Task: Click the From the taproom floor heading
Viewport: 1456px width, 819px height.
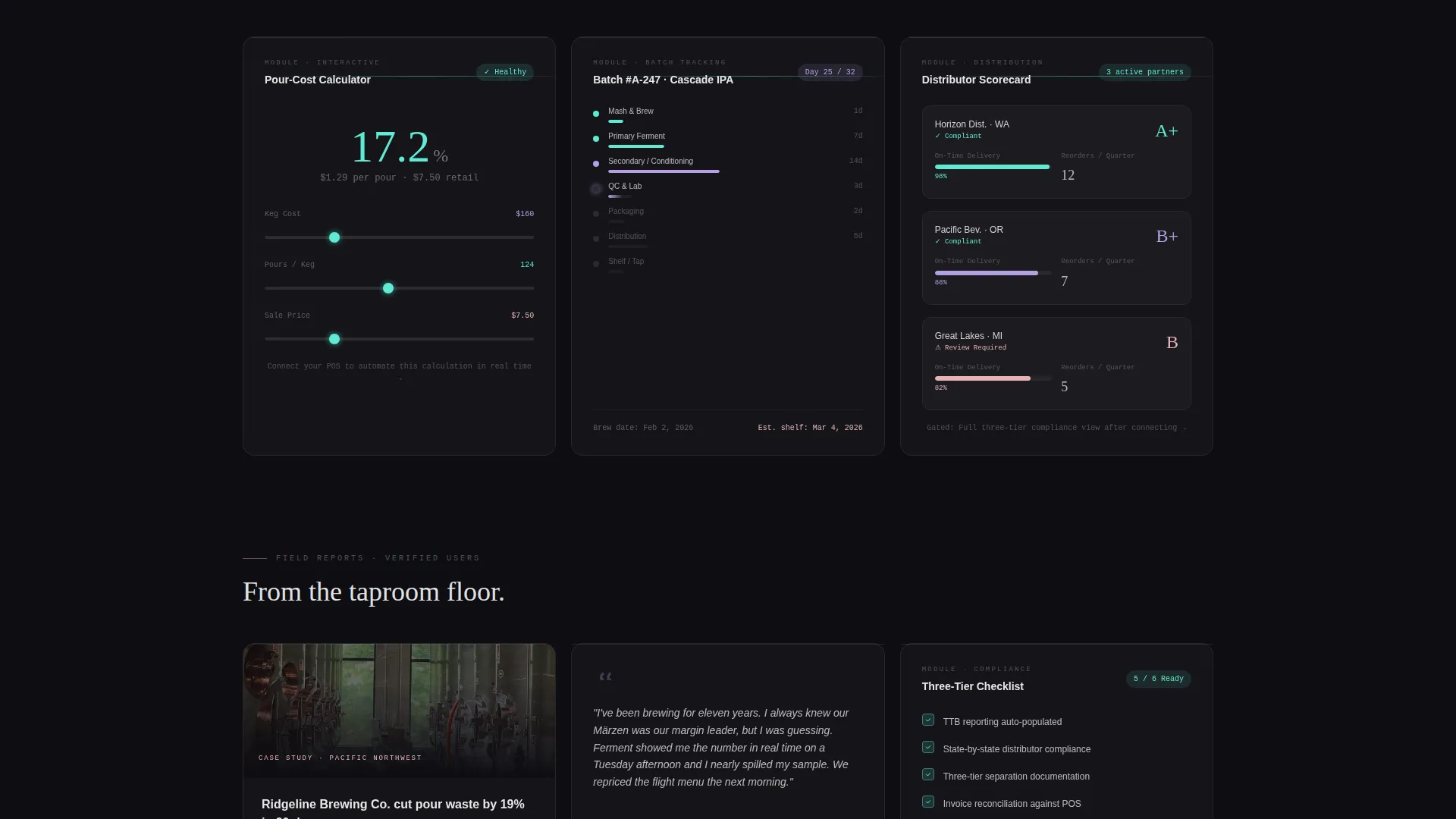Action: coord(373,591)
